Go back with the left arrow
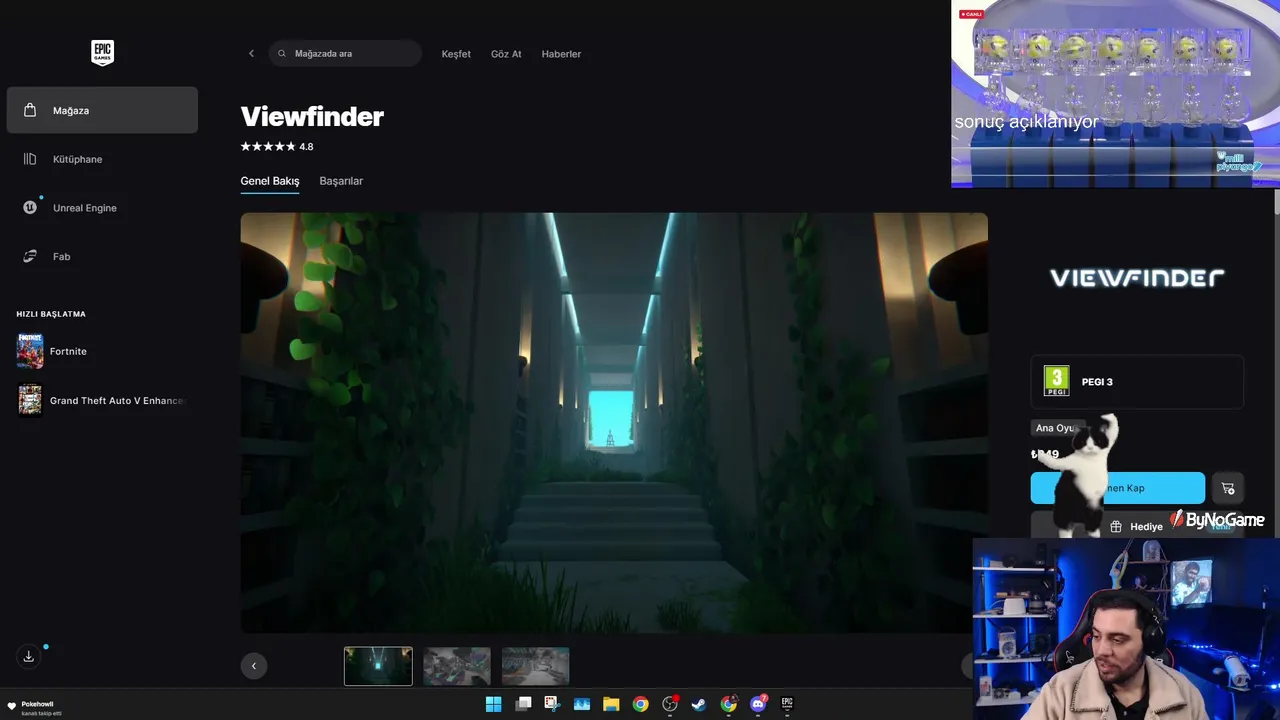This screenshot has width=1280, height=720. pyautogui.click(x=251, y=54)
